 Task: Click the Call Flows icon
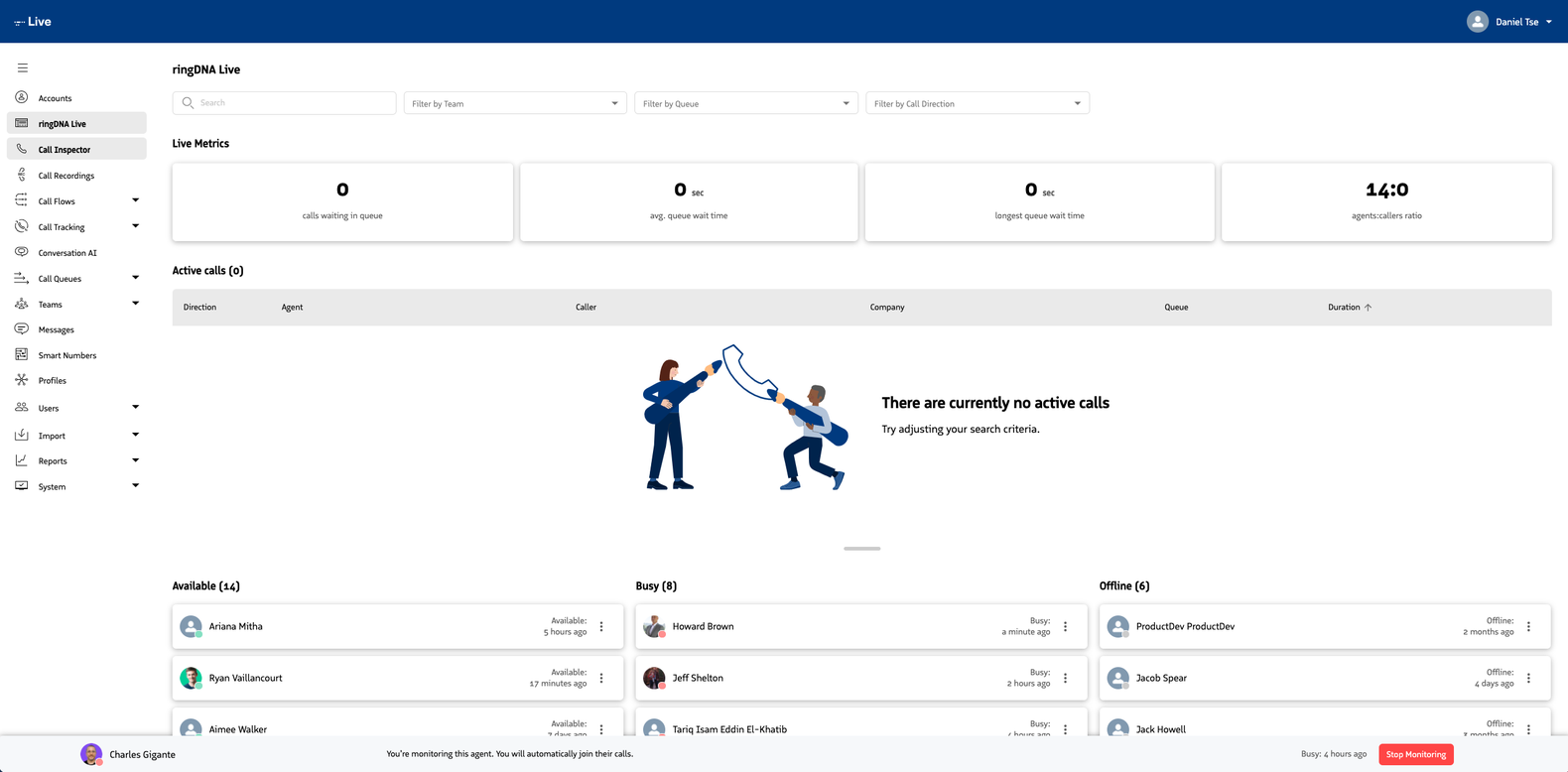22,200
